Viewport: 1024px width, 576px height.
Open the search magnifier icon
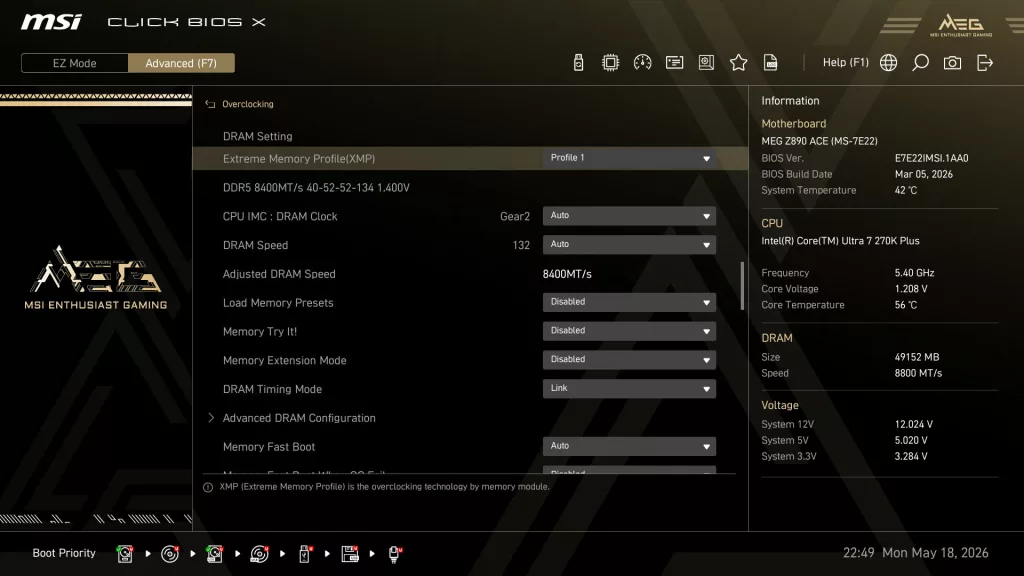pyautogui.click(x=920, y=63)
